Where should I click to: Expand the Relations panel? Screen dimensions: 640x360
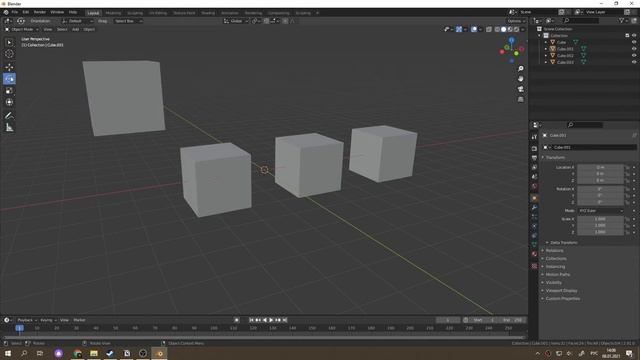[553, 251]
